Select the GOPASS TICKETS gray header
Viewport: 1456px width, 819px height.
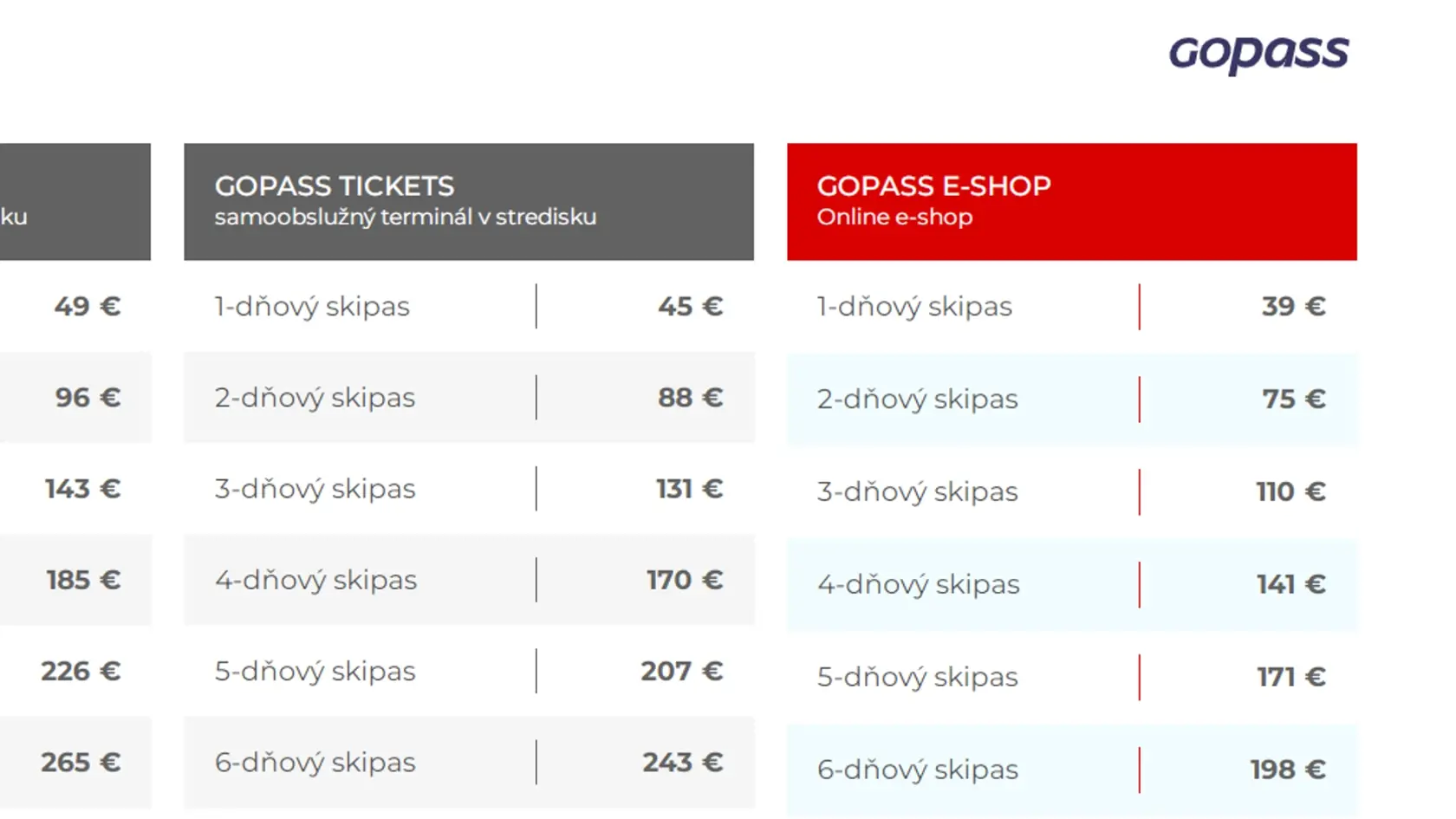pos(469,202)
